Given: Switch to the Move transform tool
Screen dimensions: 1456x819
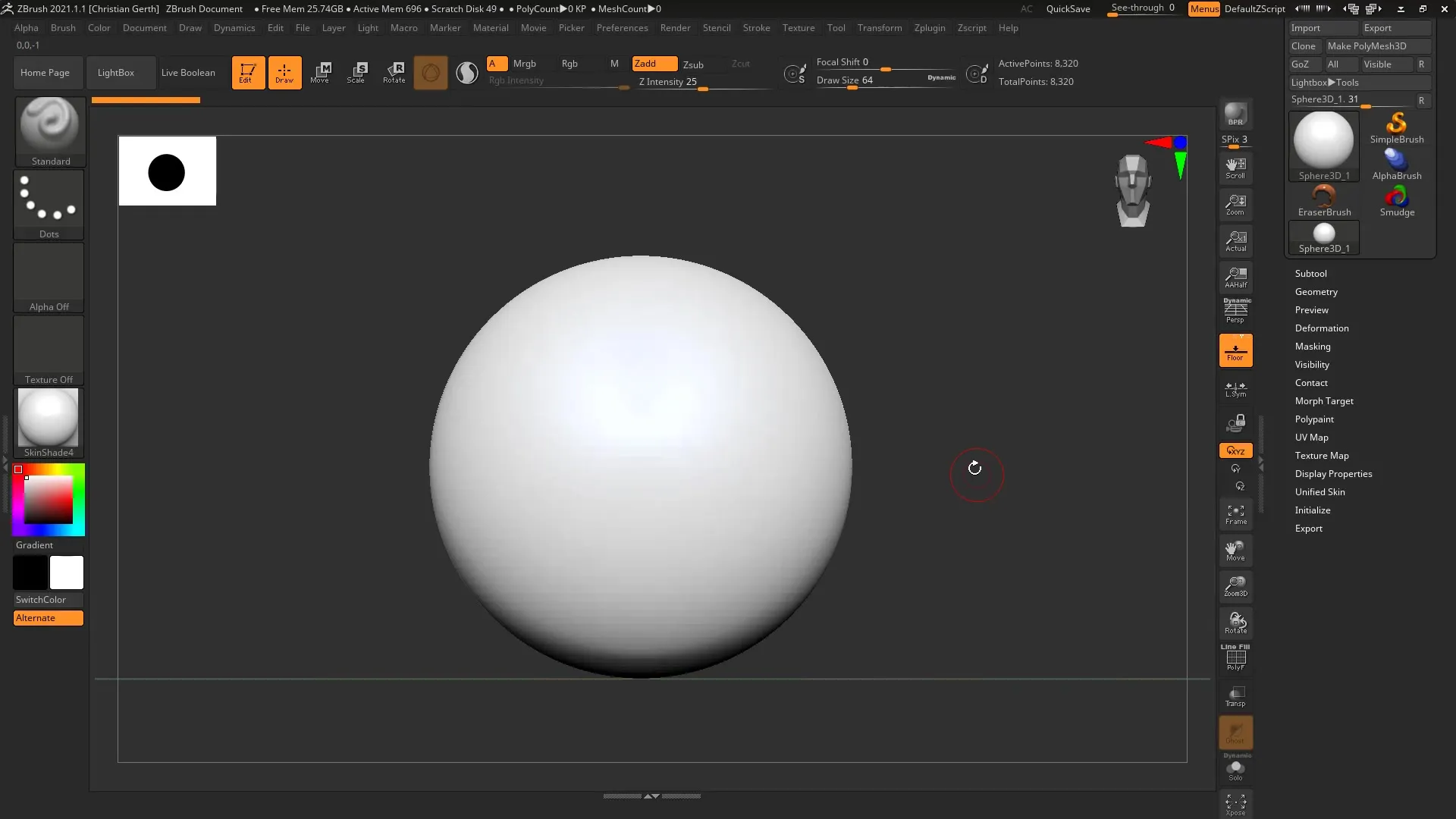Looking at the screenshot, I should click(320, 73).
